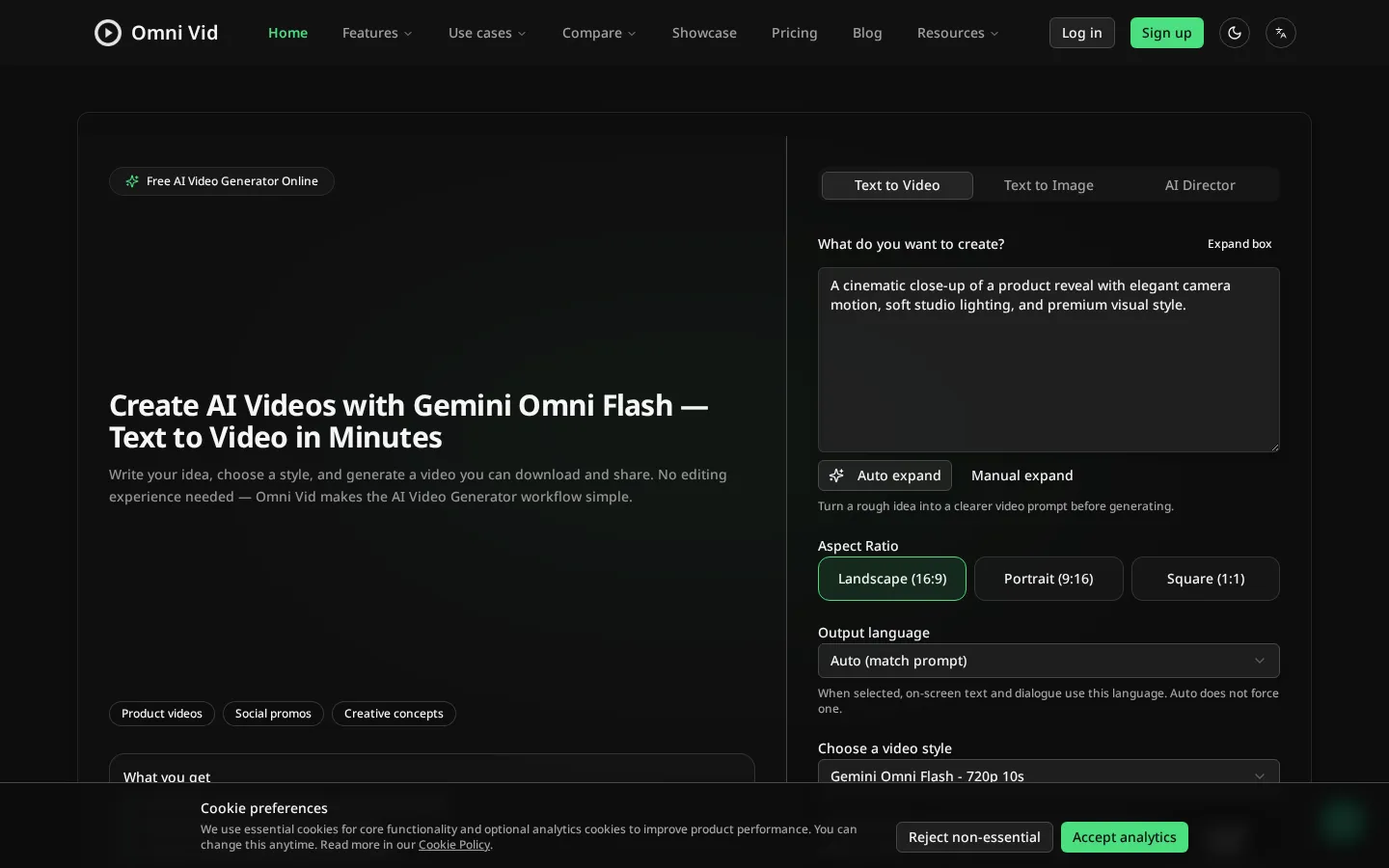Go to the Home nav item
The width and height of the screenshot is (1389, 868).
(287, 33)
